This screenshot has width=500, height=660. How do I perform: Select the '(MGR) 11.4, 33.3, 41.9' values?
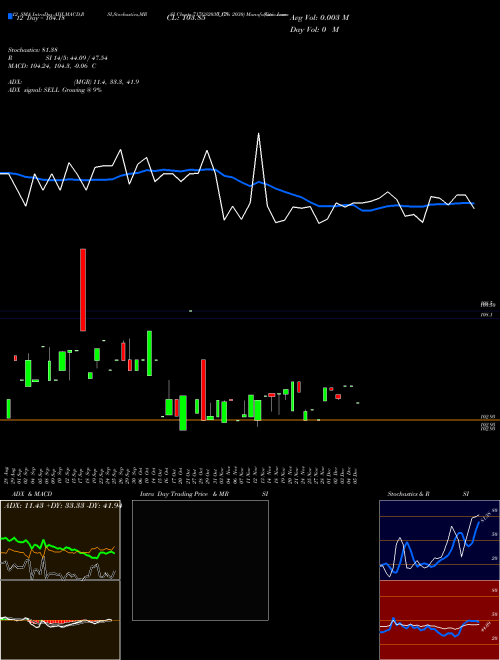(106, 82)
